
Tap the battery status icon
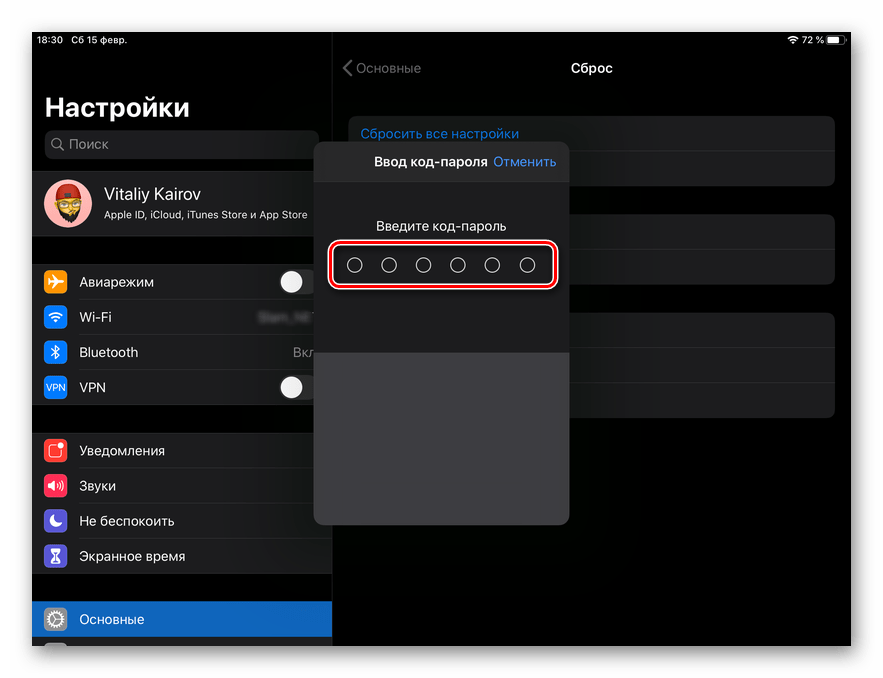click(836, 40)
